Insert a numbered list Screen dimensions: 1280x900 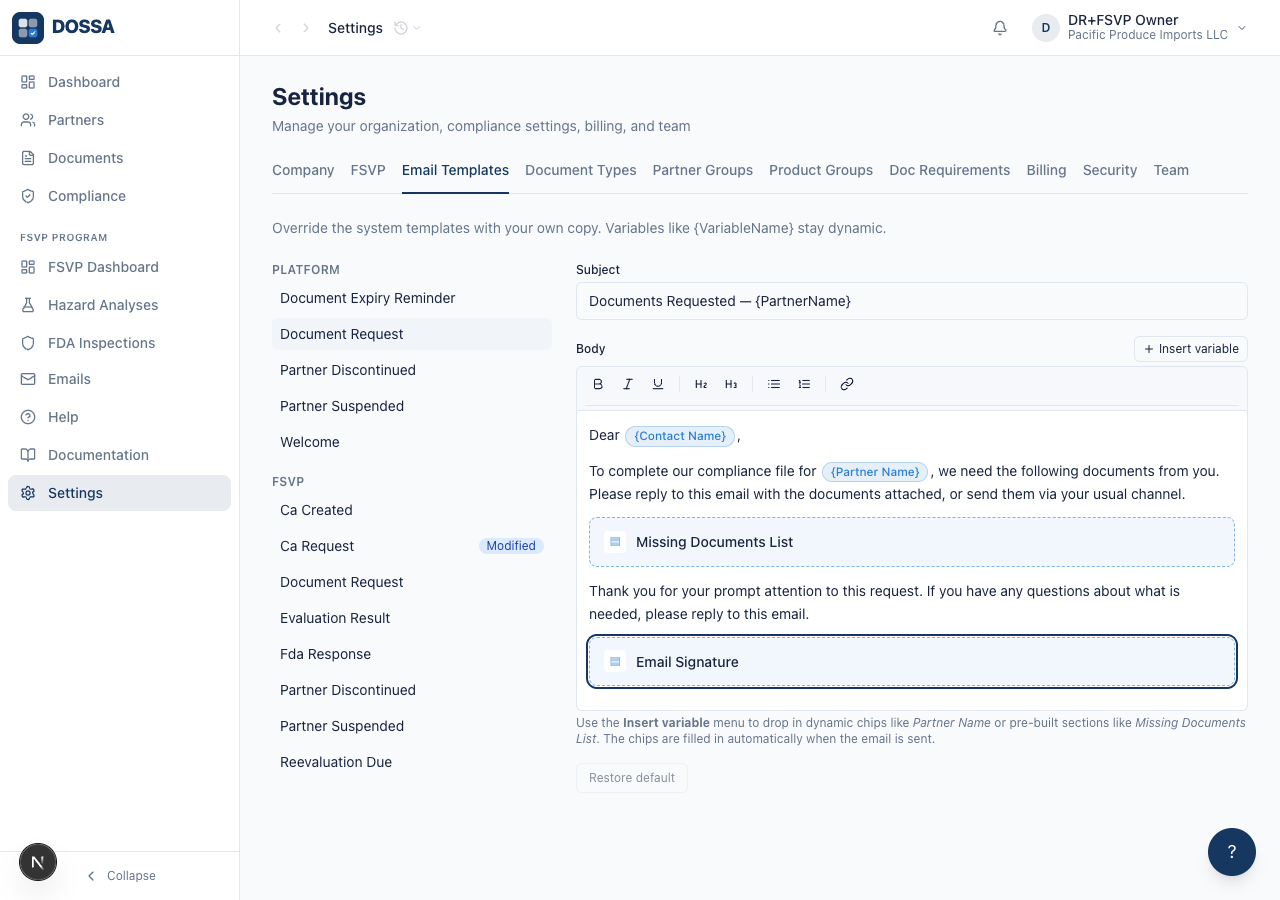tap(804, 384)
